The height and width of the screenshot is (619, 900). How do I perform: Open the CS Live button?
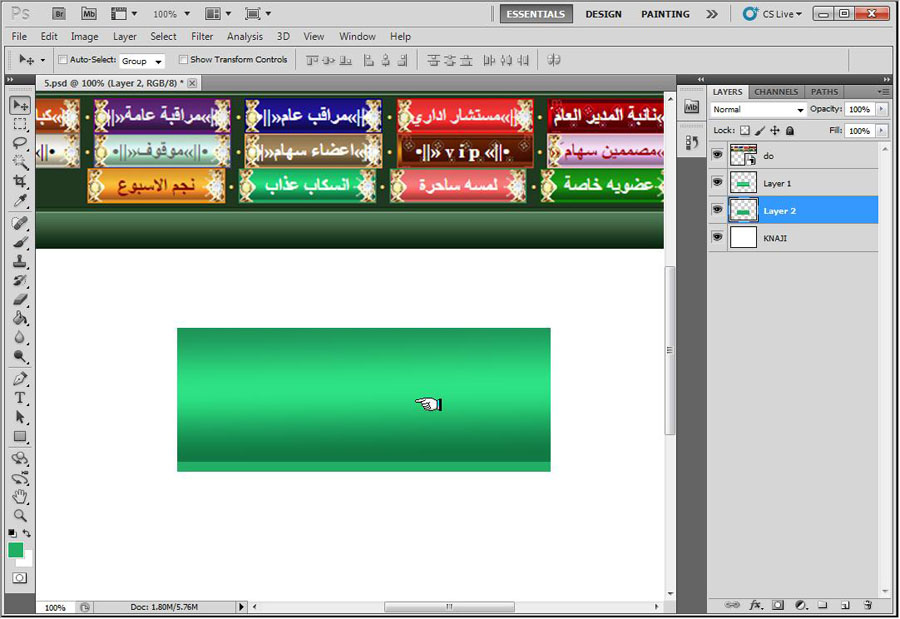point(772,14)
